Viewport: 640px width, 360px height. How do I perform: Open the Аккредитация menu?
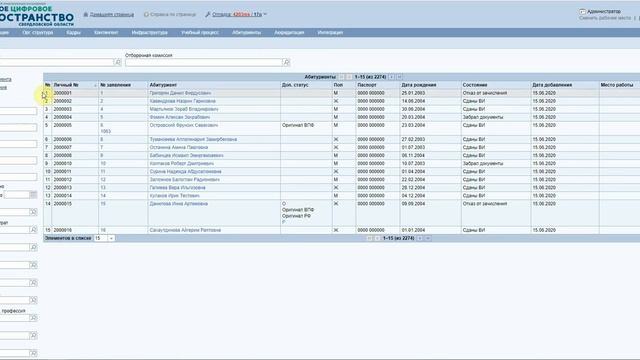coord(289,32)
